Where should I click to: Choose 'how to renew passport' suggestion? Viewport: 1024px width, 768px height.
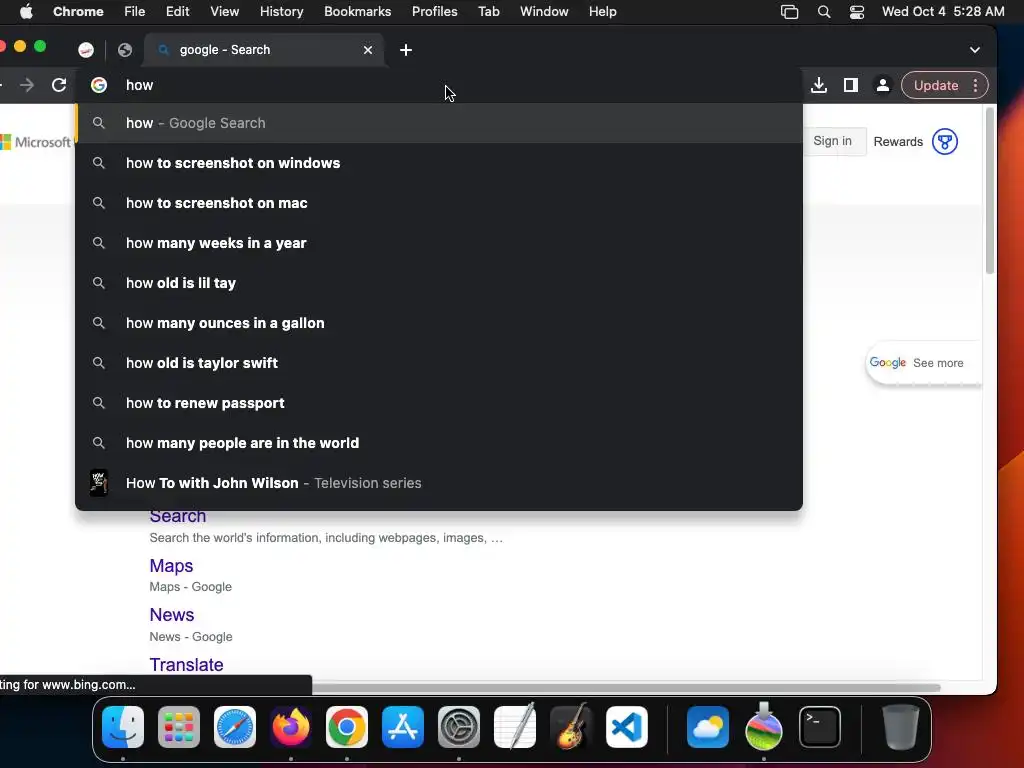pyautogui.click(x=439, y=403)
